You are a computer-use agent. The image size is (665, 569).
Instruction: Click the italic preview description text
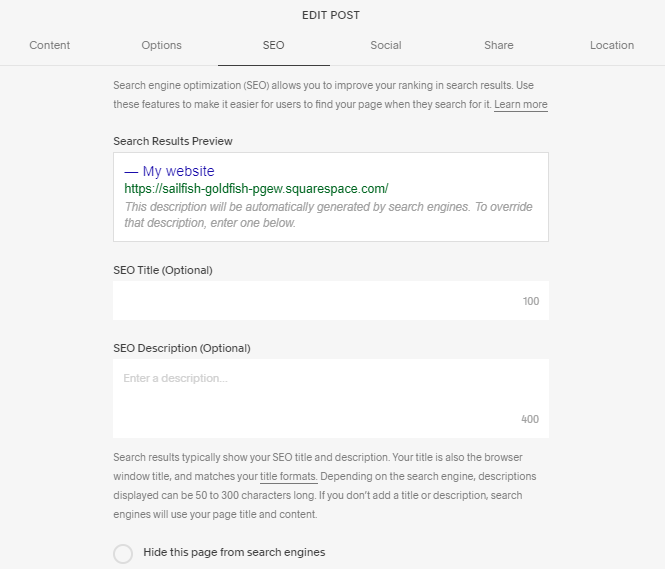tap(328, 215)
